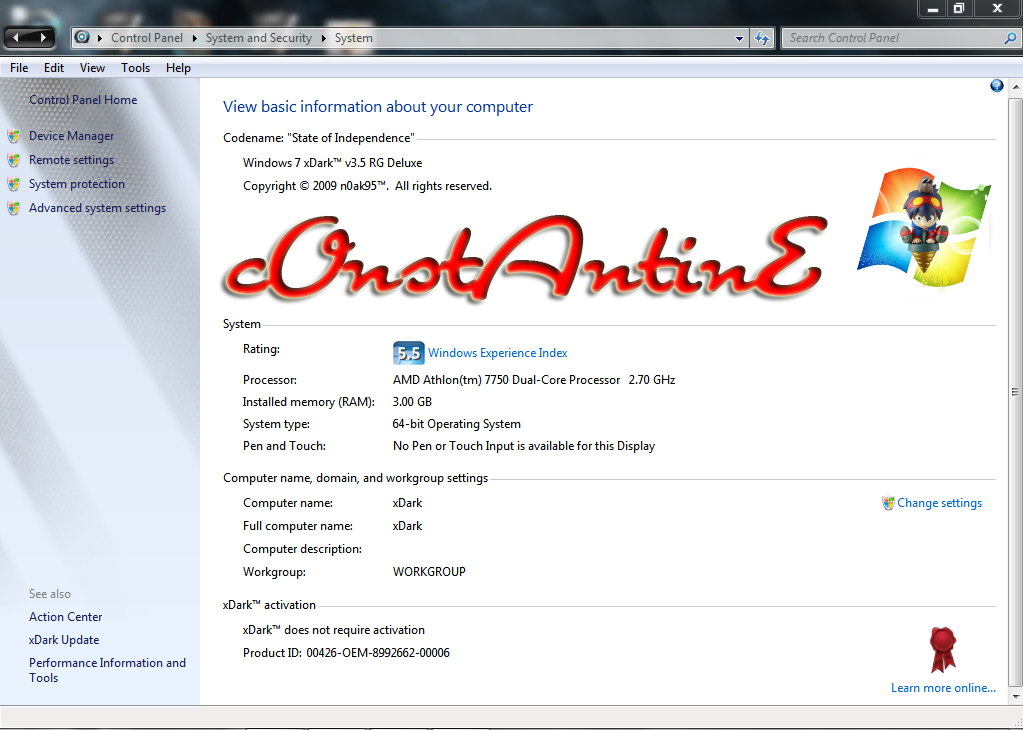Restore down the System window

pyautogui.click(x=959, y=9)
